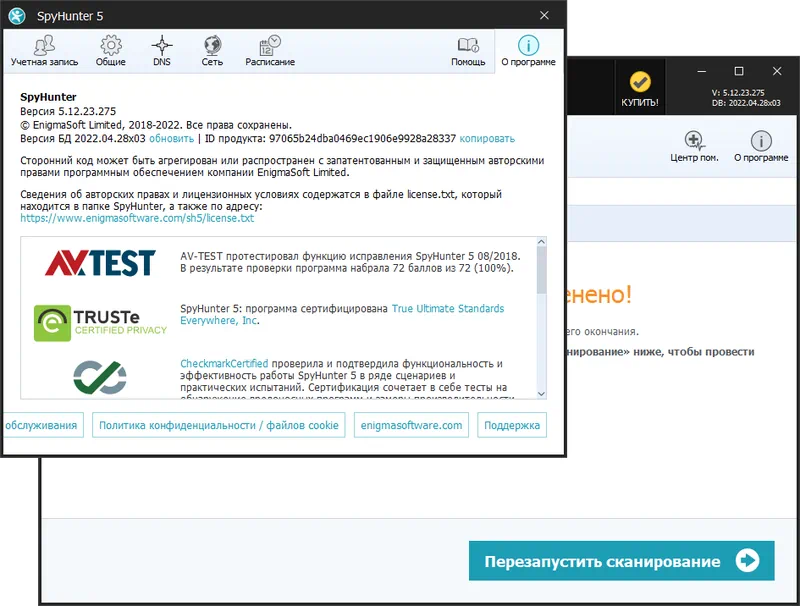The width and height of the screenshot is (800, 606).
Task: Click the Версия 5.12.23.275 text line
Action: click(68, 111)
